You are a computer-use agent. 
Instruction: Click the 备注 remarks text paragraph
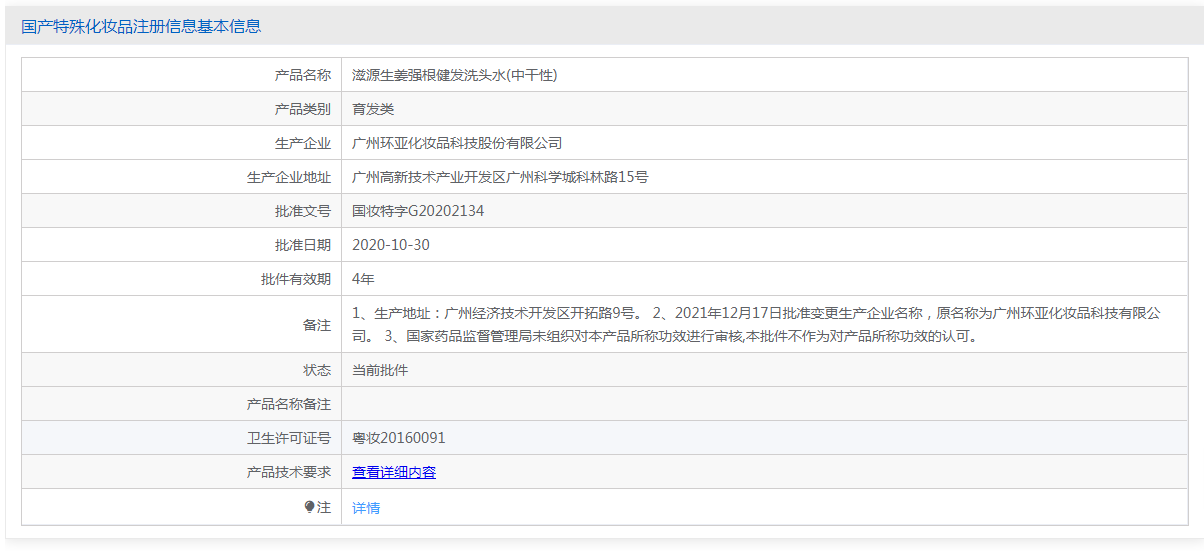tap(757, 325)
